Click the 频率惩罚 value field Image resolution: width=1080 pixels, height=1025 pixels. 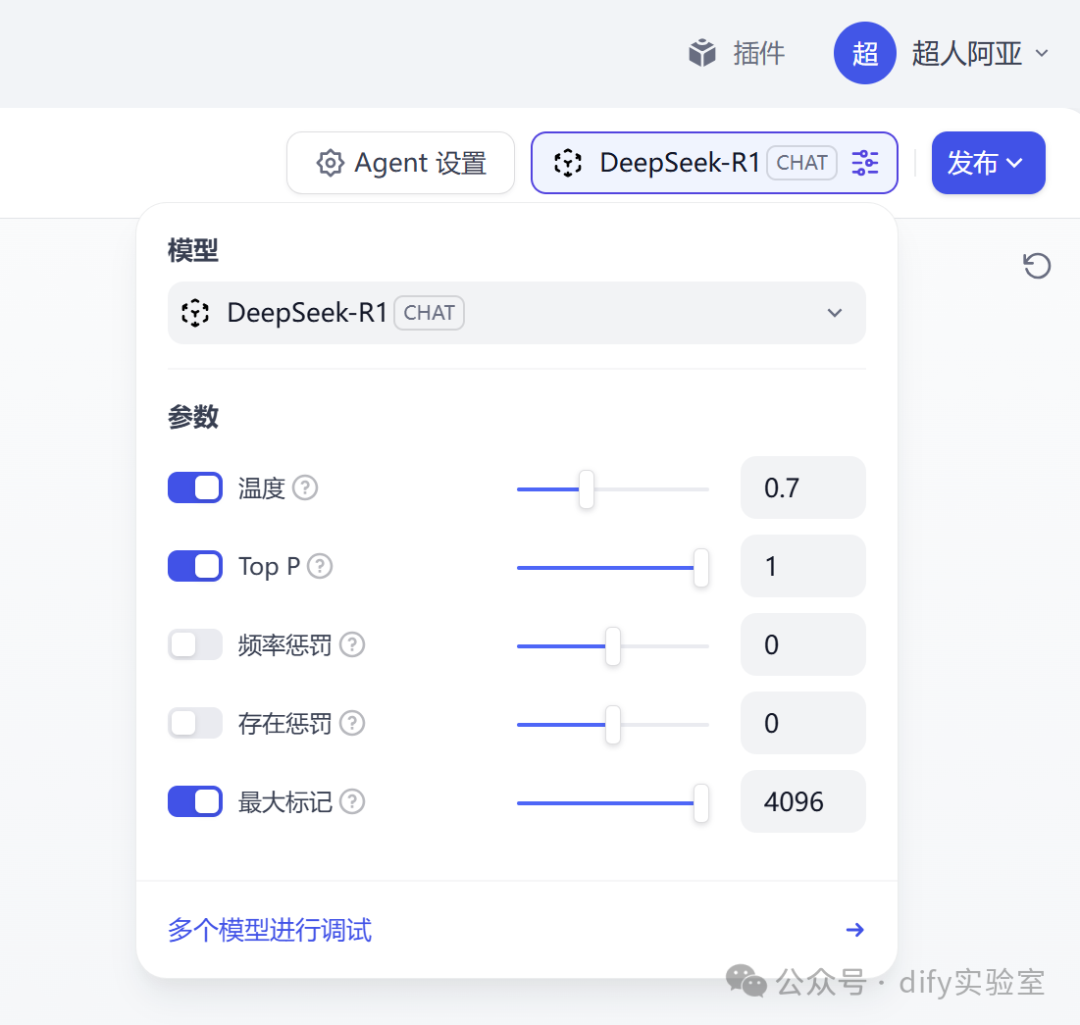[803, 645]
